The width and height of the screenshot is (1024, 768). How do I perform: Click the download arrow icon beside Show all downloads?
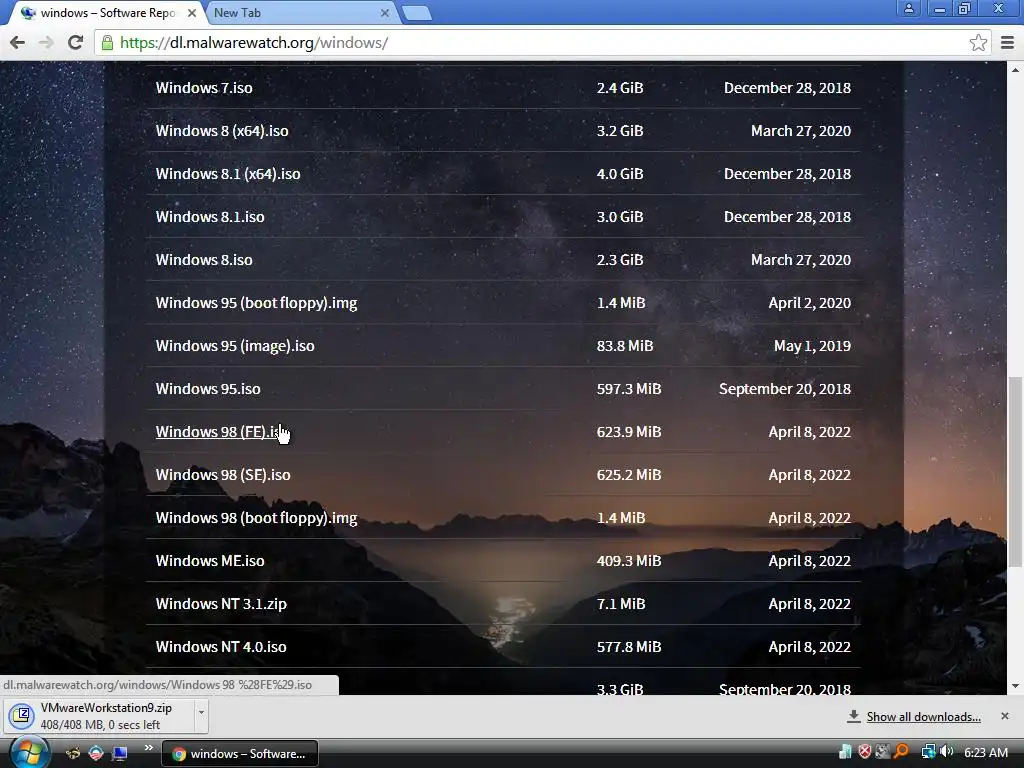click(853, 716)
